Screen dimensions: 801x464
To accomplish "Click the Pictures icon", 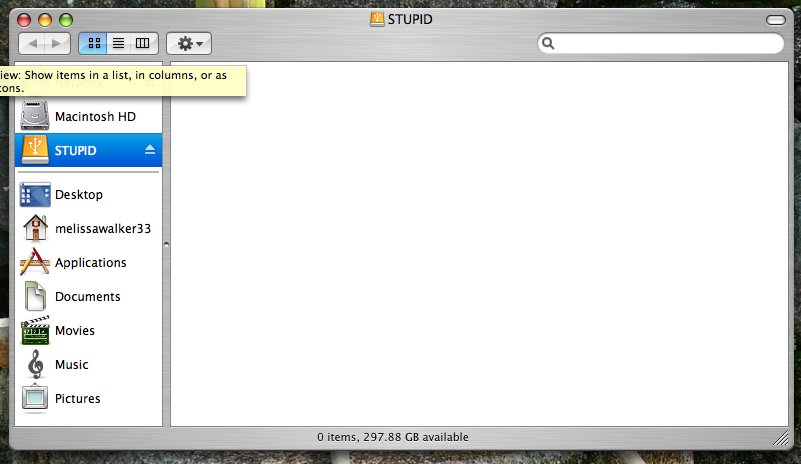I will click(35, 398).
